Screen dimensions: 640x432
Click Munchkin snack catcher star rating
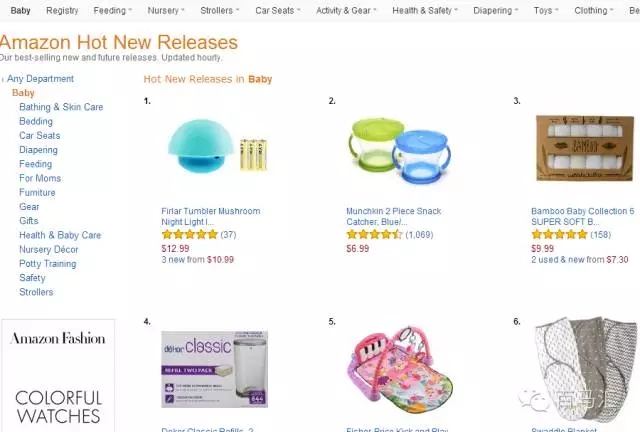374,235
